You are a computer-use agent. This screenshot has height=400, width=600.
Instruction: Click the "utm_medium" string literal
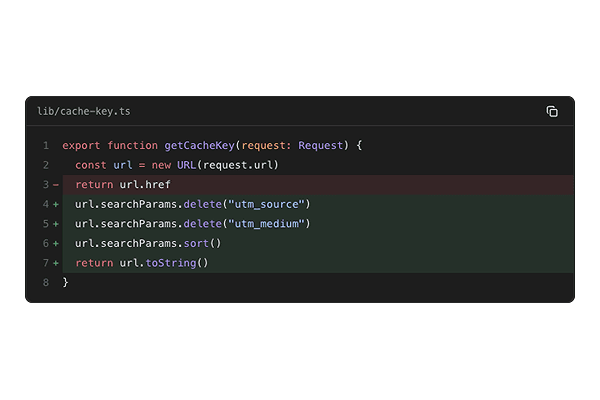(x=266, y=224)
